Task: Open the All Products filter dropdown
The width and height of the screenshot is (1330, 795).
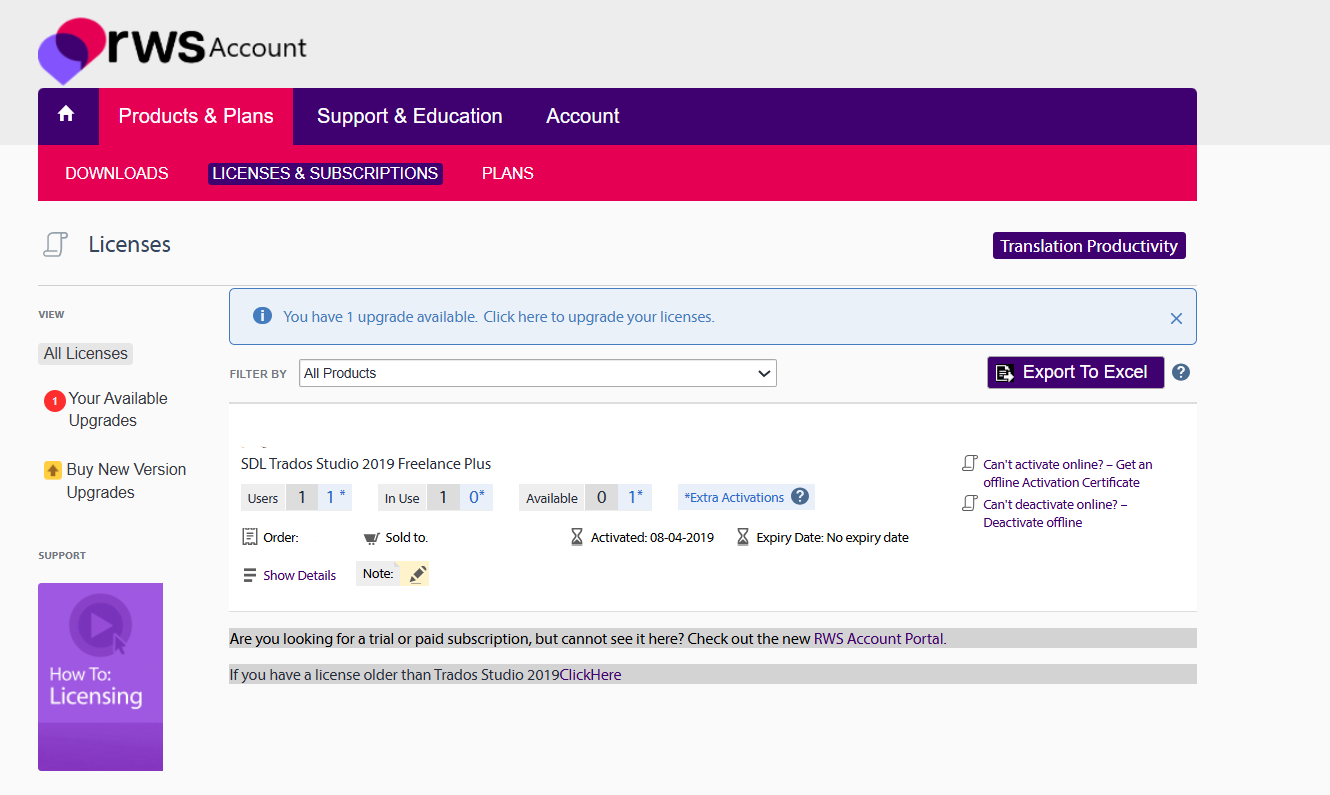Action: 537,373
